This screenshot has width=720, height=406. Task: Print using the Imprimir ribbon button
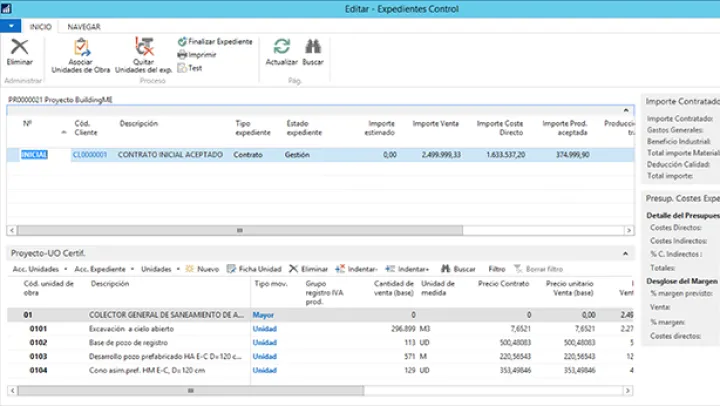(201, 55)
